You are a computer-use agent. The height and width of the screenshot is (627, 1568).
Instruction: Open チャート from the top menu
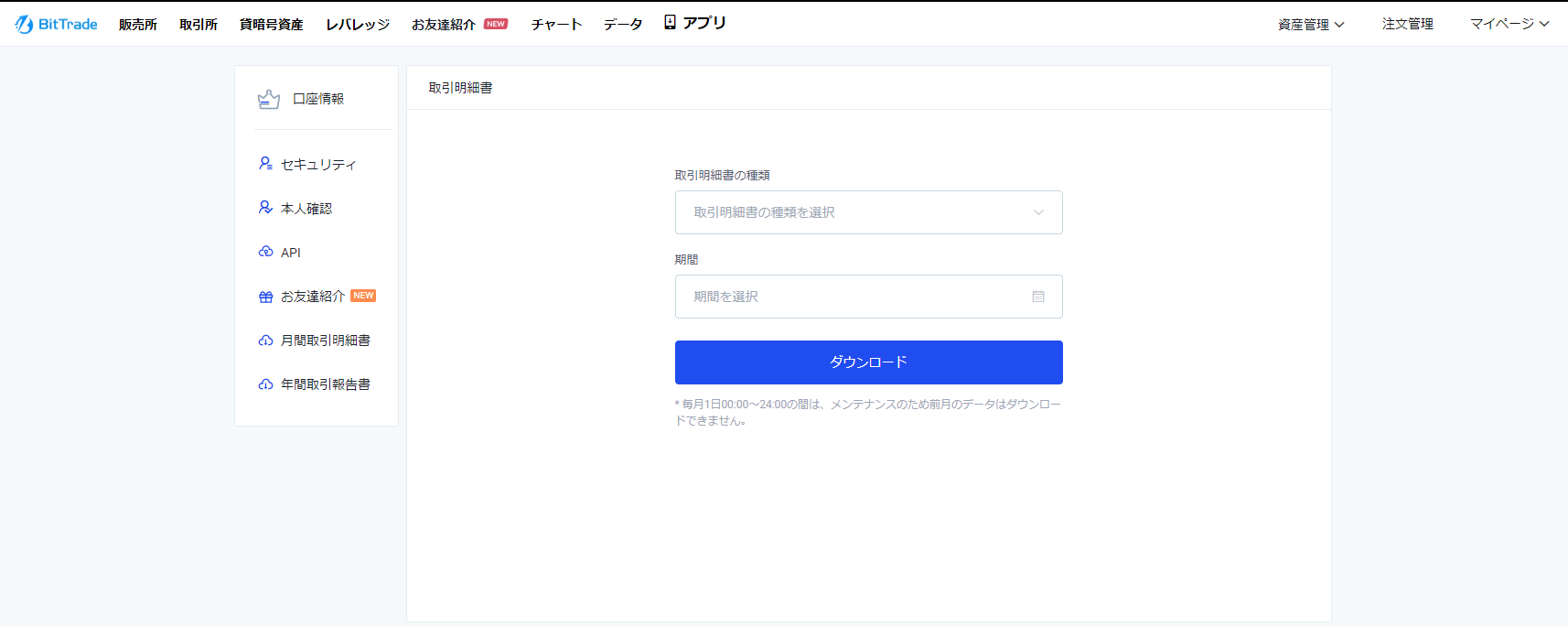pos(556,25)
